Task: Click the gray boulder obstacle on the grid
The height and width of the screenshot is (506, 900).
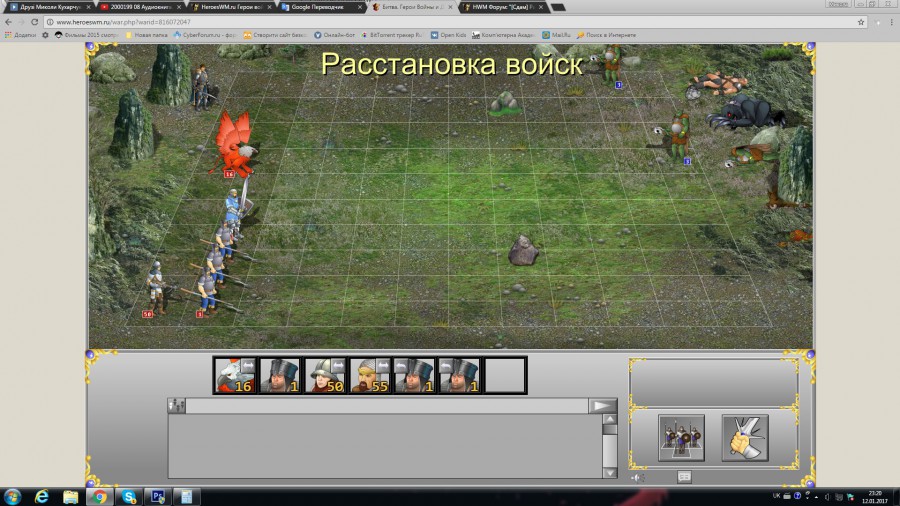Action: (x=523, y=251)
